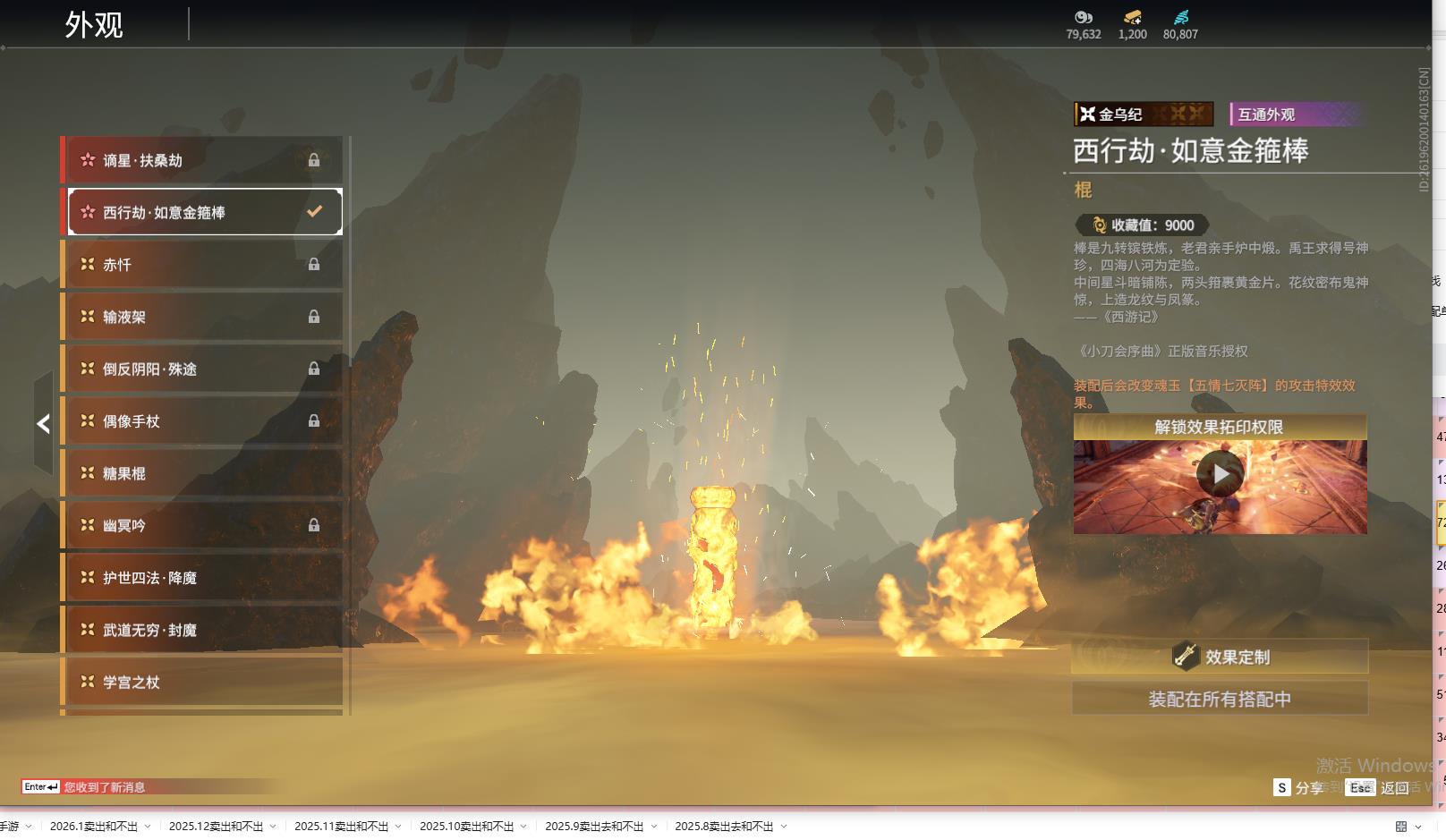Expand the 2026.1卖出和不出 sheet dropdown

point(148,827)
